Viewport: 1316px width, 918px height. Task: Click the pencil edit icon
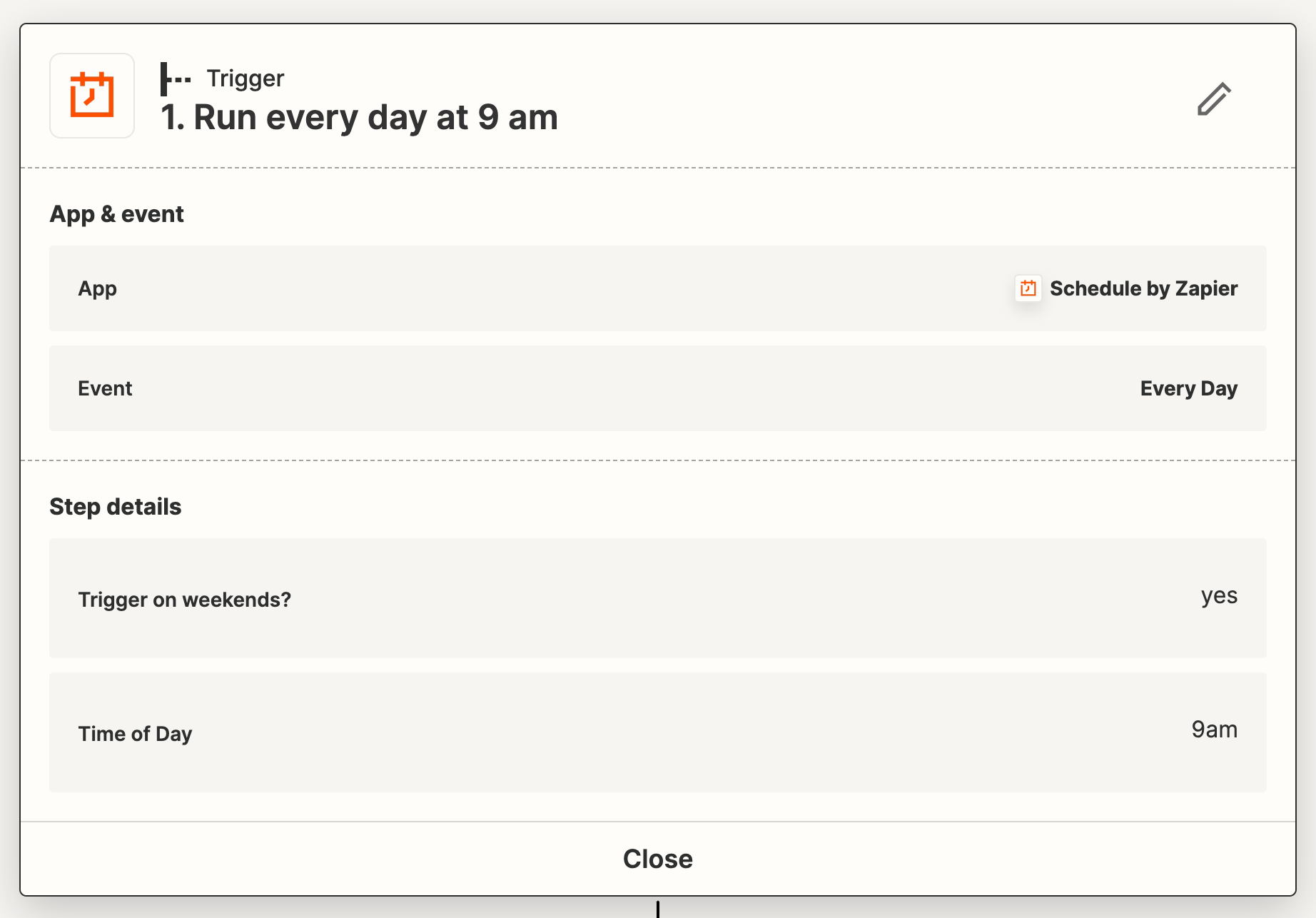tap(1214, 99)
